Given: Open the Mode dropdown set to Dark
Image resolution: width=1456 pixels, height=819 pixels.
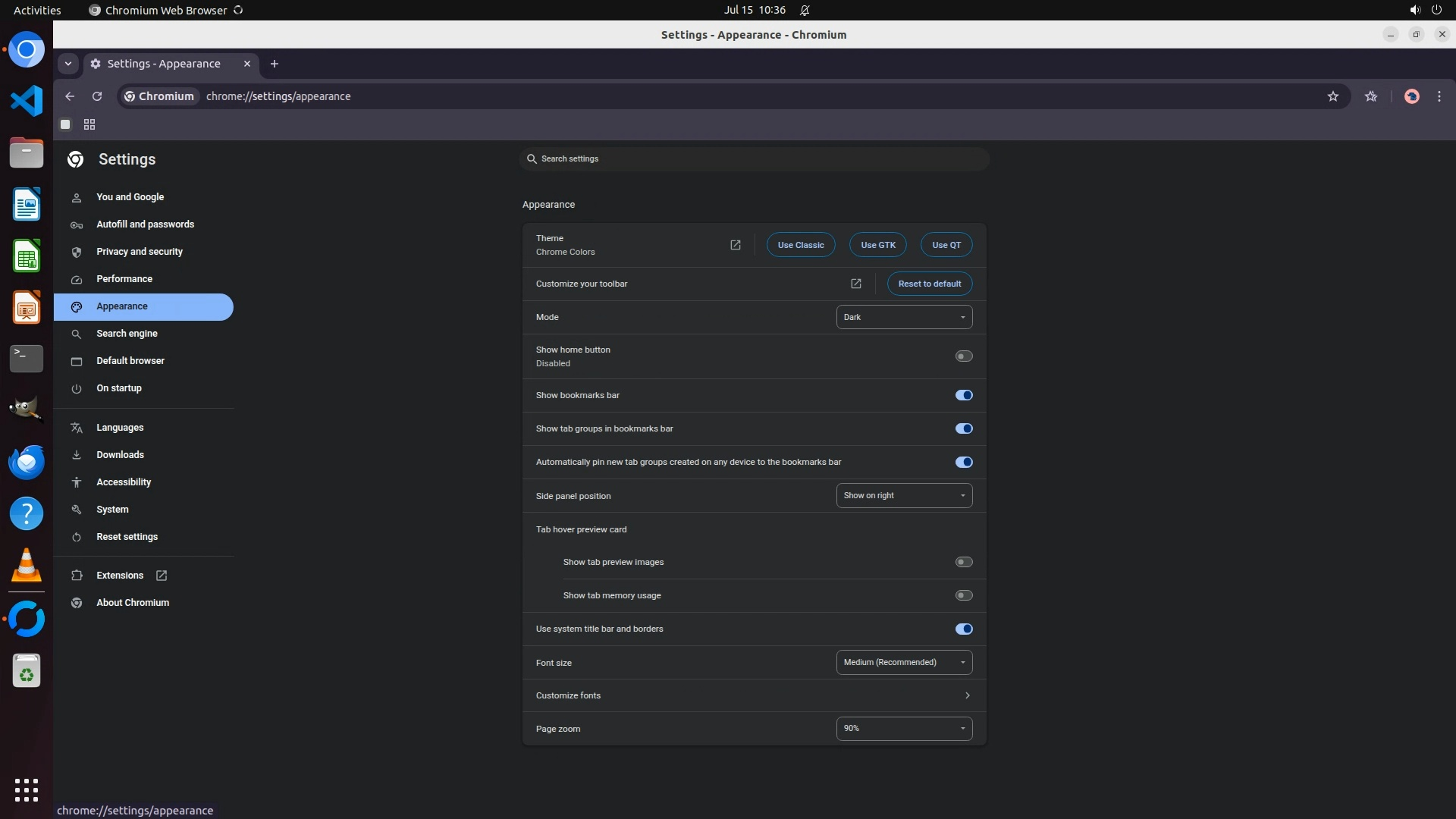Looking at the screenshot, I should 903,317.
